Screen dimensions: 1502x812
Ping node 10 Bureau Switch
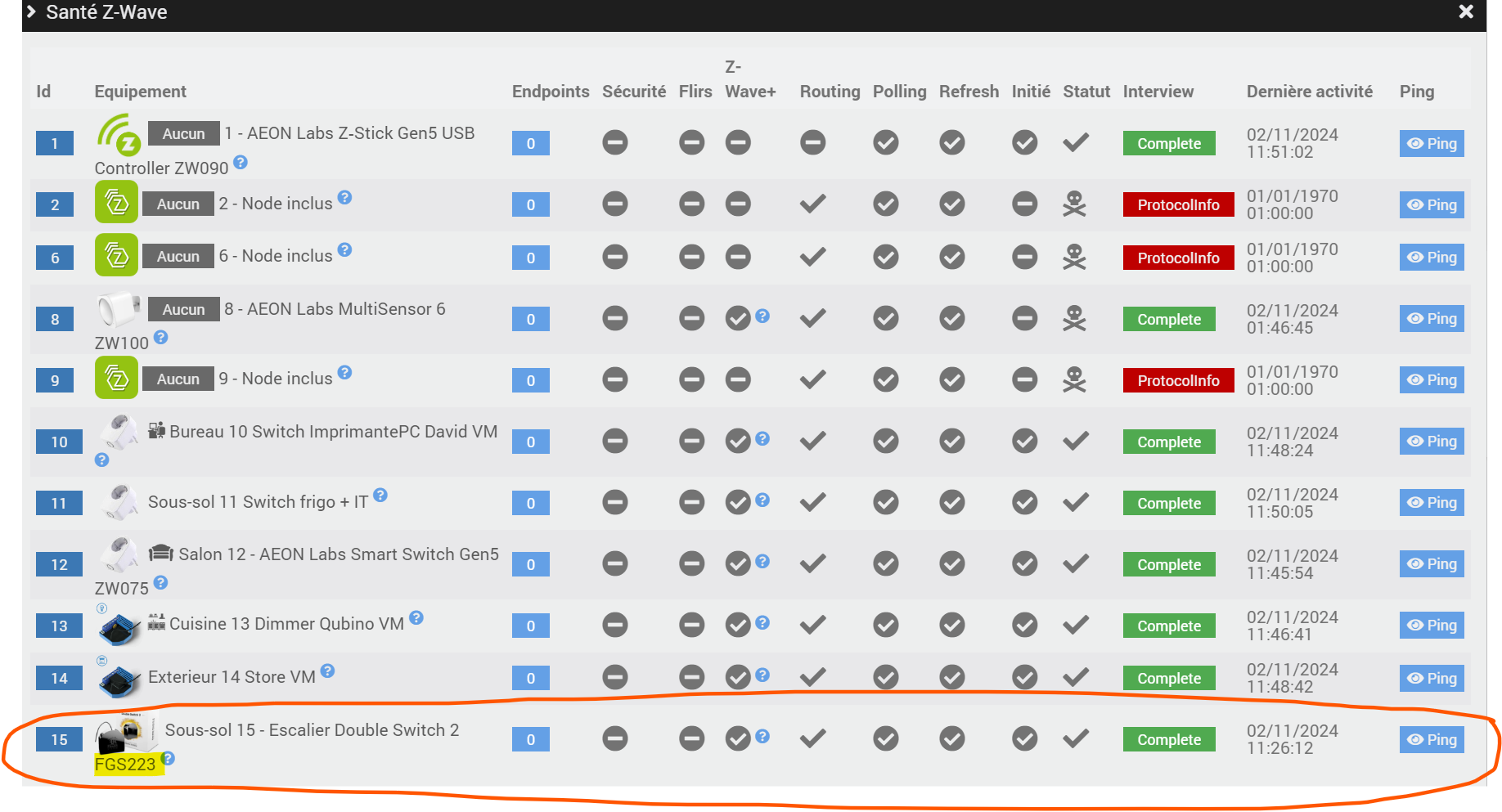click(x=1432, y=442)
